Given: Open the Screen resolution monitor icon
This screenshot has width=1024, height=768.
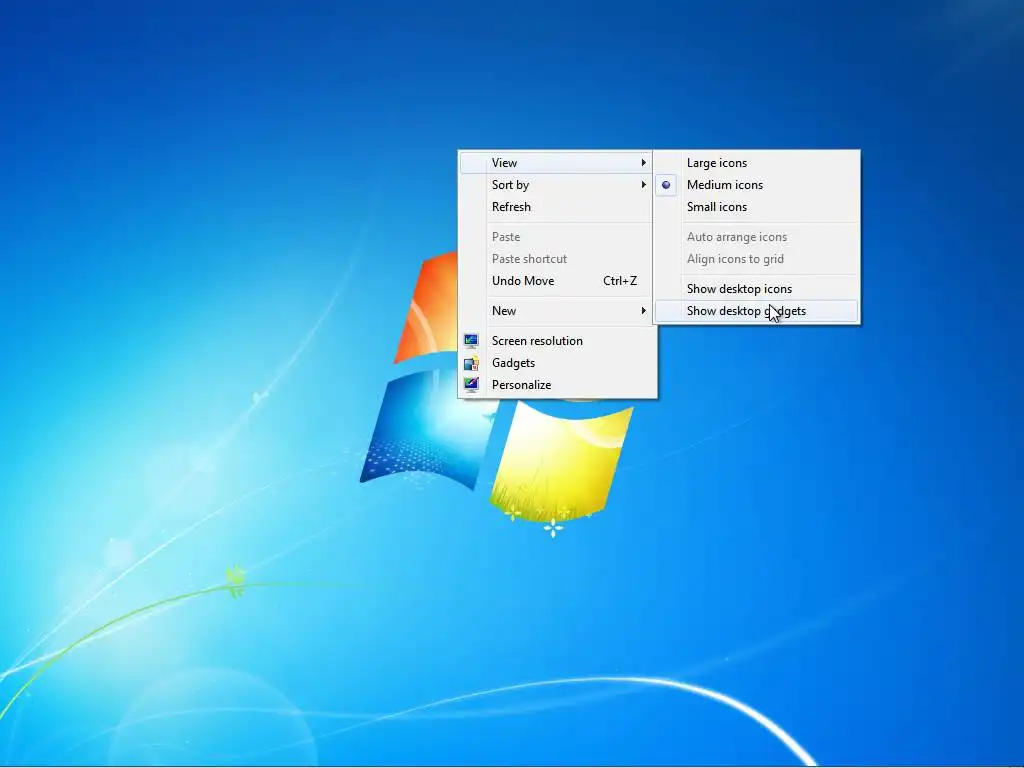Looking at the screenshot, I should (471, 341).
